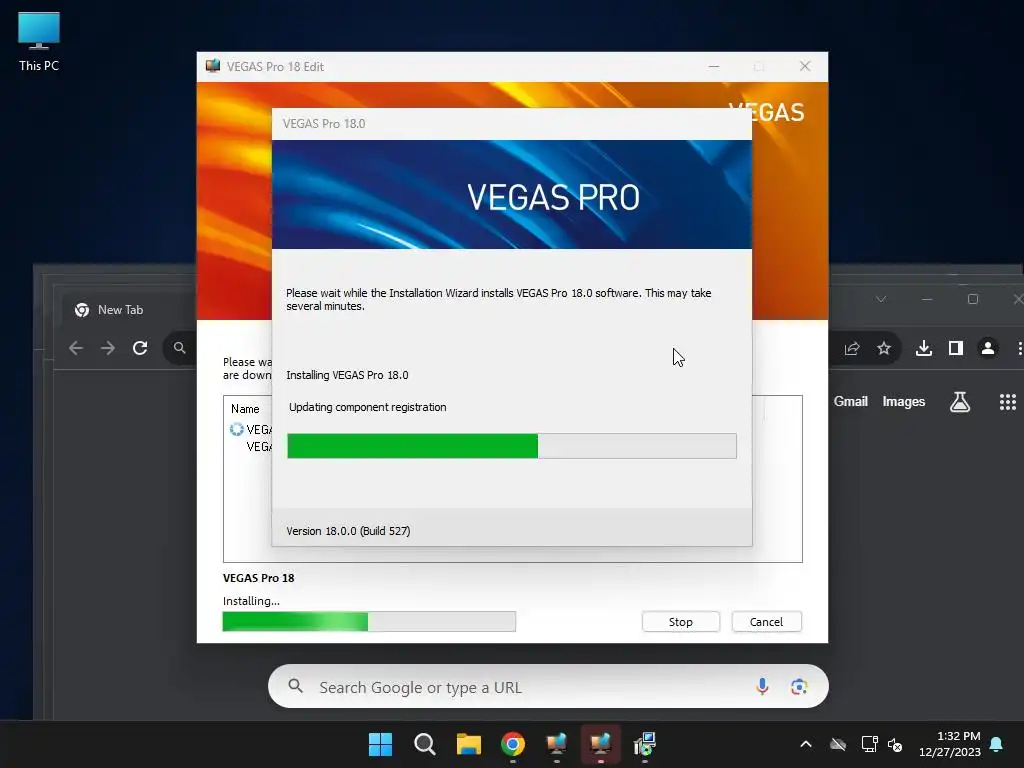Open Windows taskbar Search
Screen dimensions: 1024x768
(424, 744)
